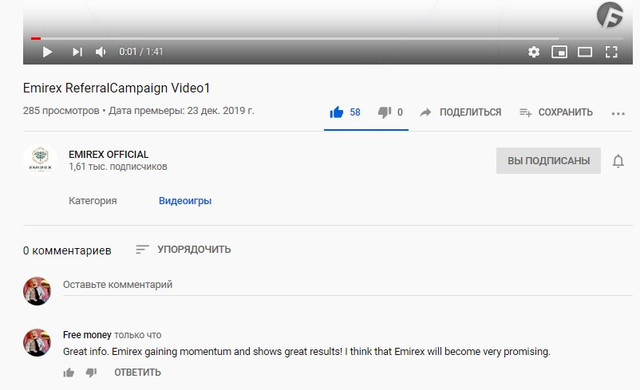Click the Оставьте комментарий input field
This screenshot has width=640, height=390.
click(347, 285)
